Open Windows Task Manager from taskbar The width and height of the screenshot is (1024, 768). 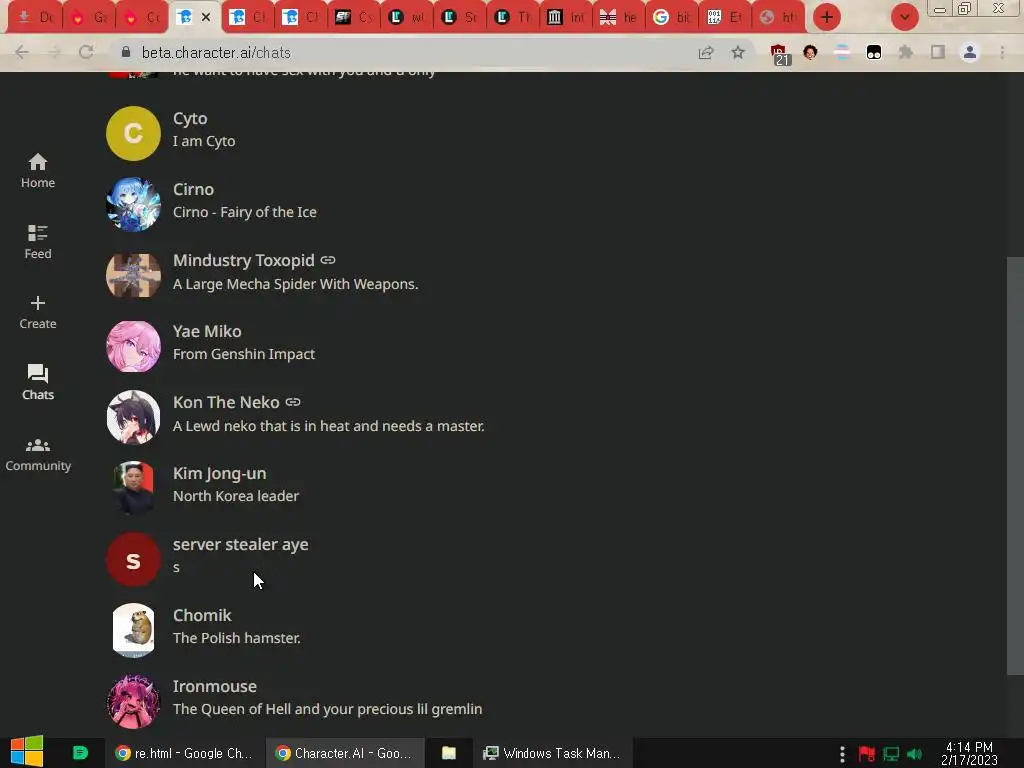point(553,753)
